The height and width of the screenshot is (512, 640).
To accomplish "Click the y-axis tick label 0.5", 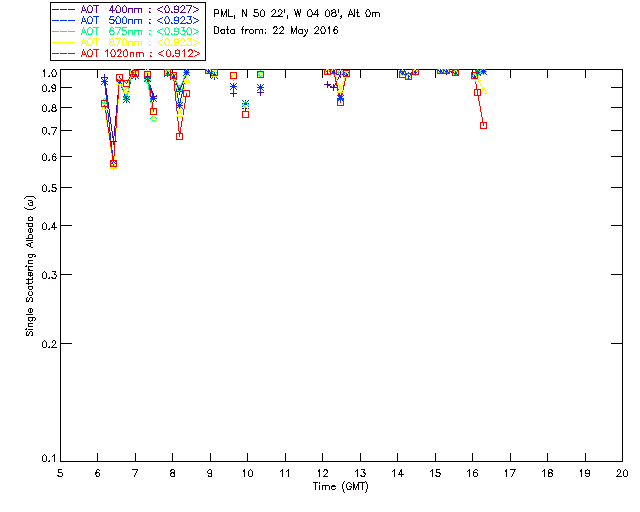I will pyautogui.click(x=49, y=188).
